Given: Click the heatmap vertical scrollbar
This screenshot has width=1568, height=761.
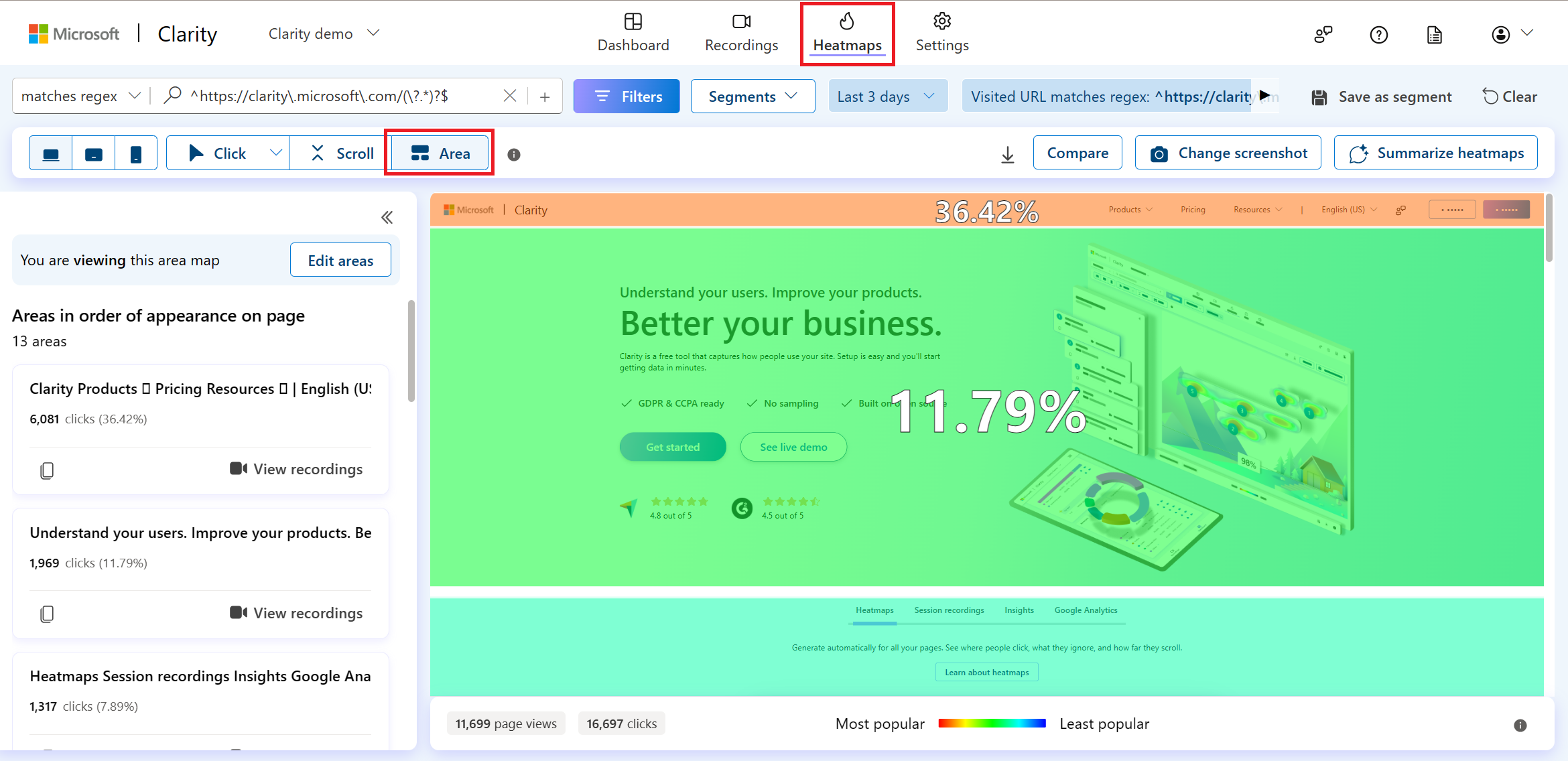Looking at the screenshot, I should tap(1549, 228).
